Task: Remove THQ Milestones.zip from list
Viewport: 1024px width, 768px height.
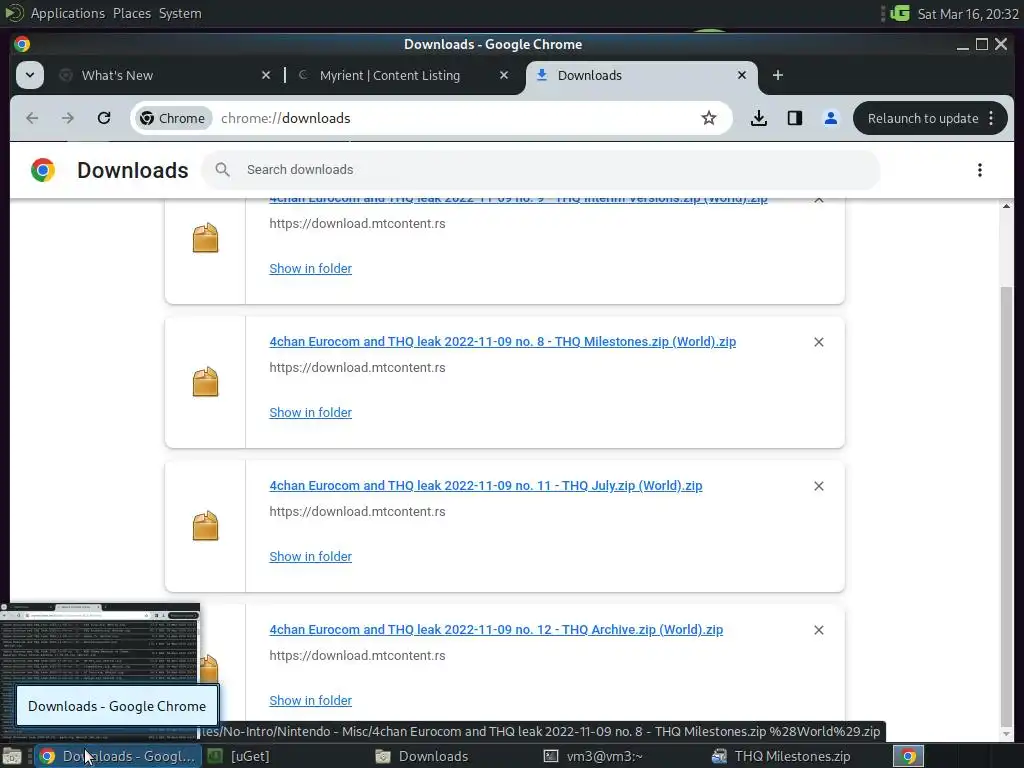Action: pos(819,342)
